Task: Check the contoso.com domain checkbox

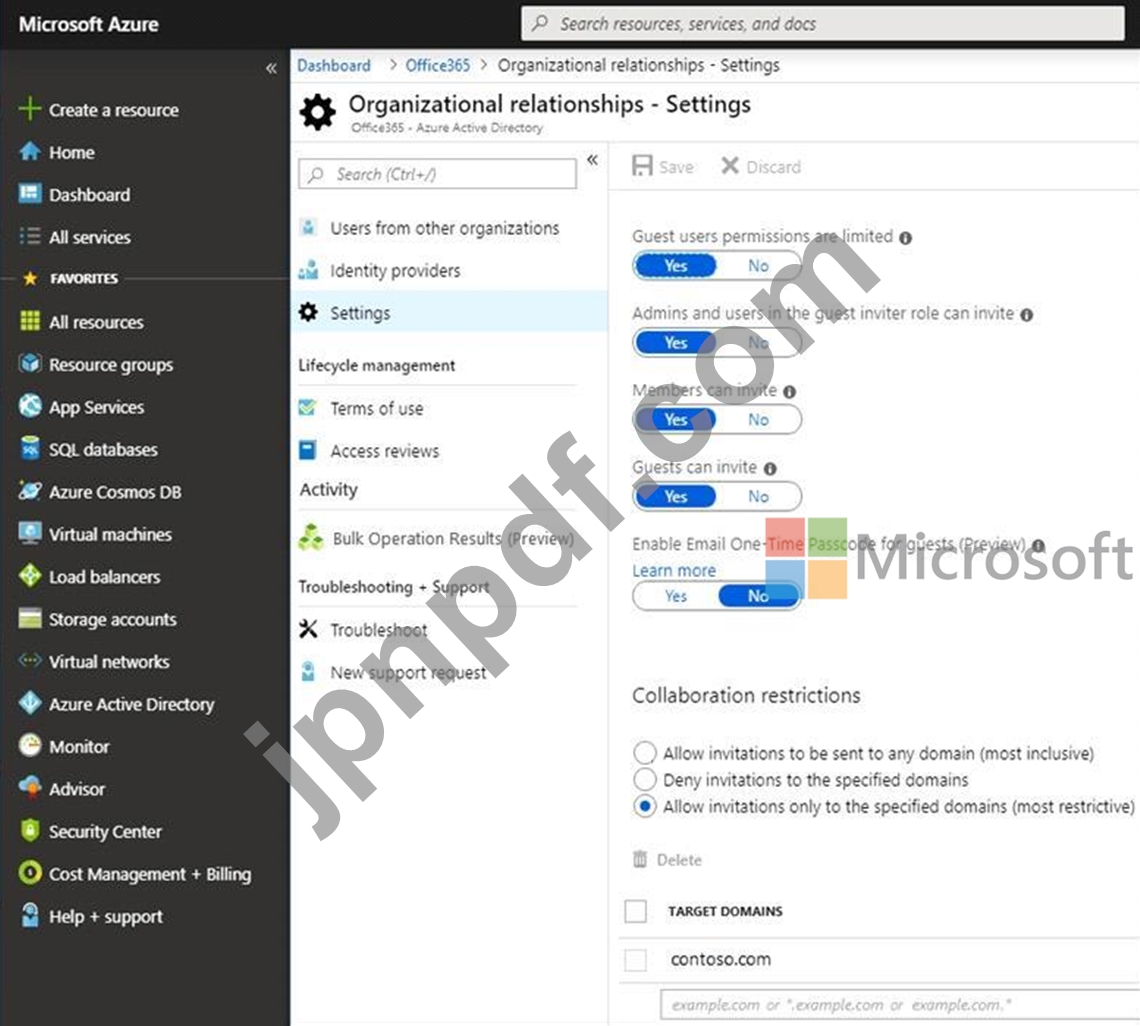Action: coord(635,959)
